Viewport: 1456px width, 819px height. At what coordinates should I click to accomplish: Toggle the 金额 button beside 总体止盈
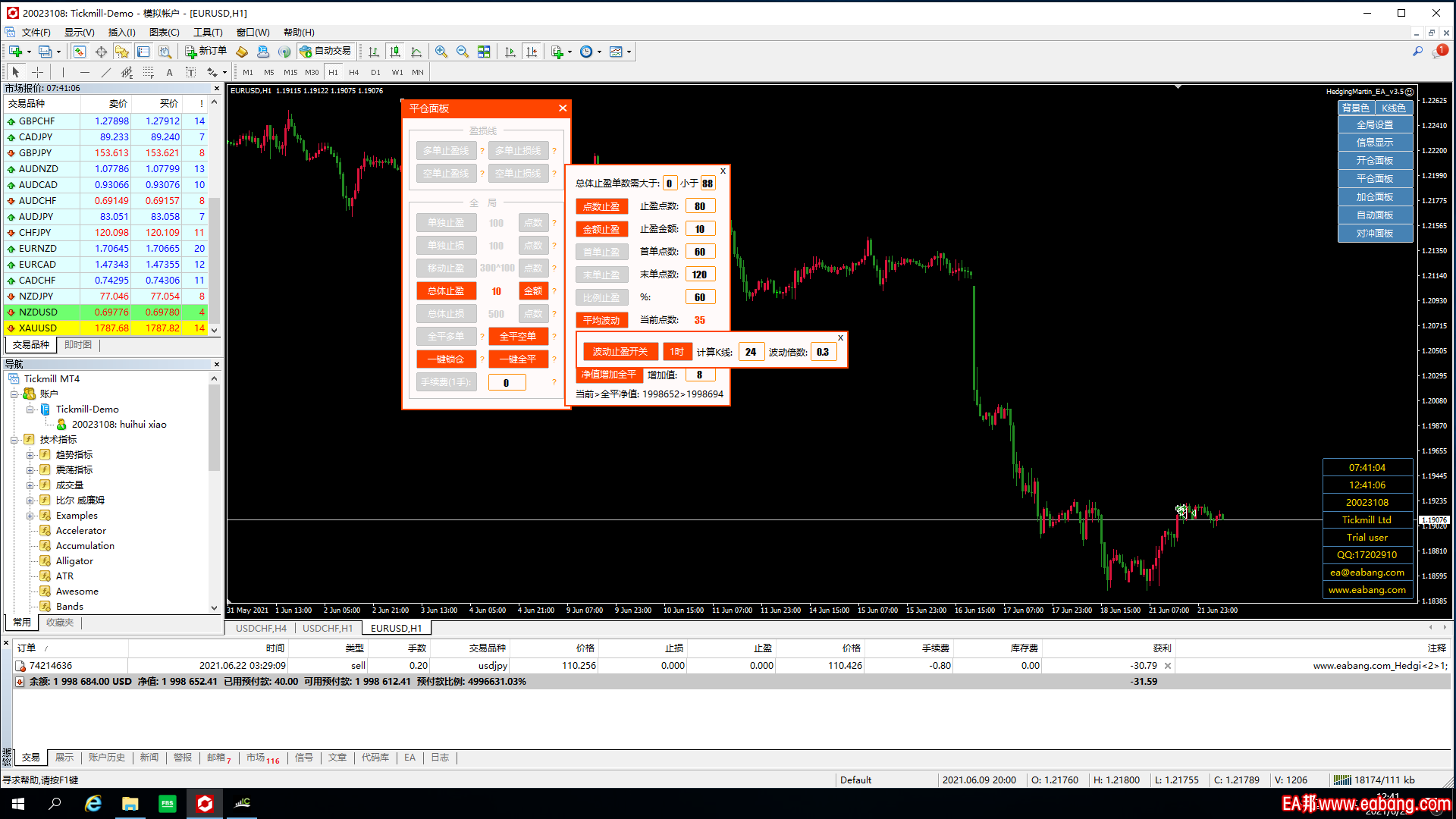point(533,290)
